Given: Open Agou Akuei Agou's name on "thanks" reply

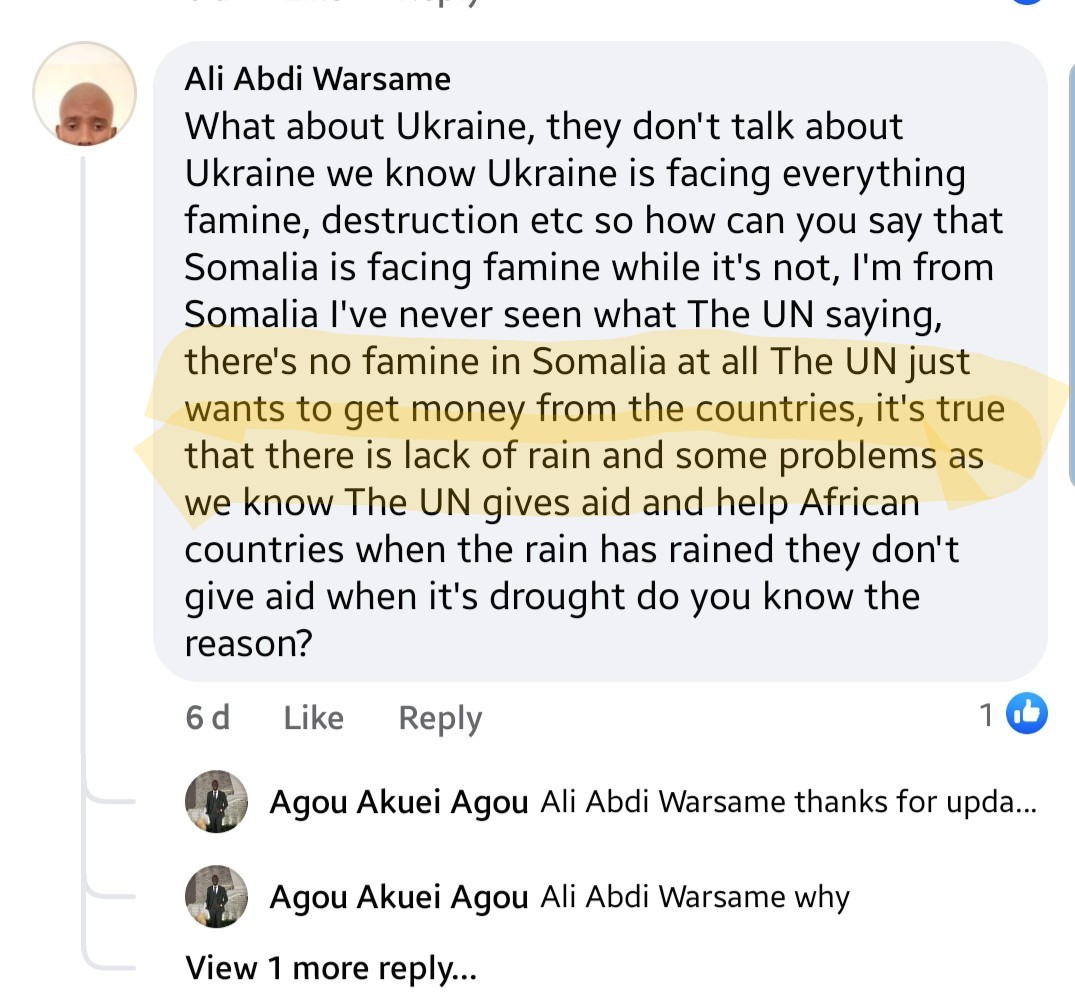Looking at the screenshot, I should tap(398, 803).
